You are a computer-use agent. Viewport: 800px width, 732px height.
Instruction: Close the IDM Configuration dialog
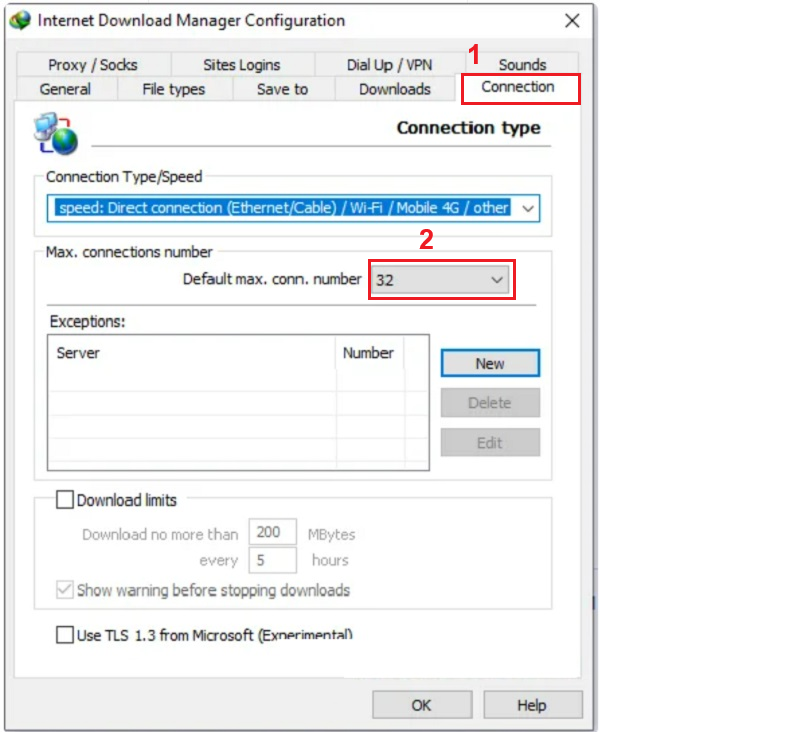[572, 21]
